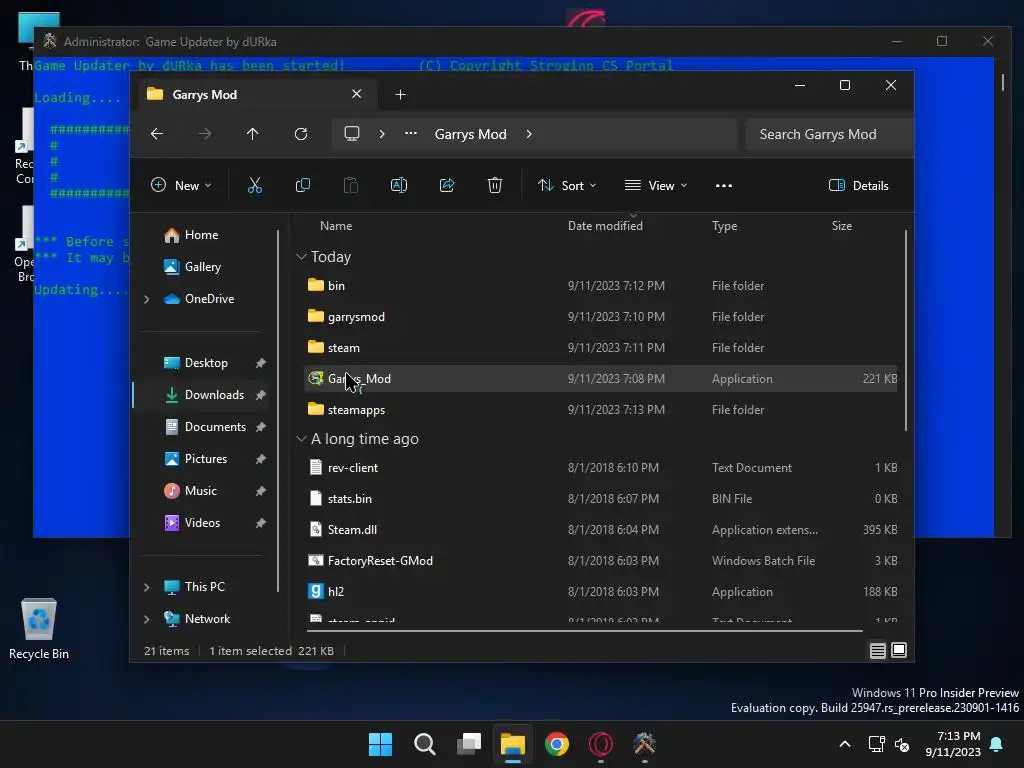1024x768 pixels.
Task: Click the horizontal scrollbar of file list
Action: point(584,631)
